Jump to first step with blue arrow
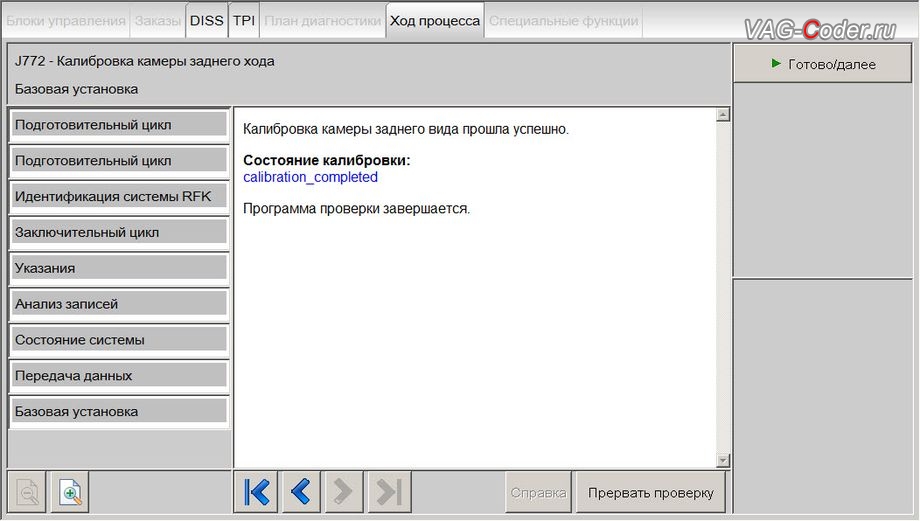This screenshot has height=521, width=920. (256, 492)
